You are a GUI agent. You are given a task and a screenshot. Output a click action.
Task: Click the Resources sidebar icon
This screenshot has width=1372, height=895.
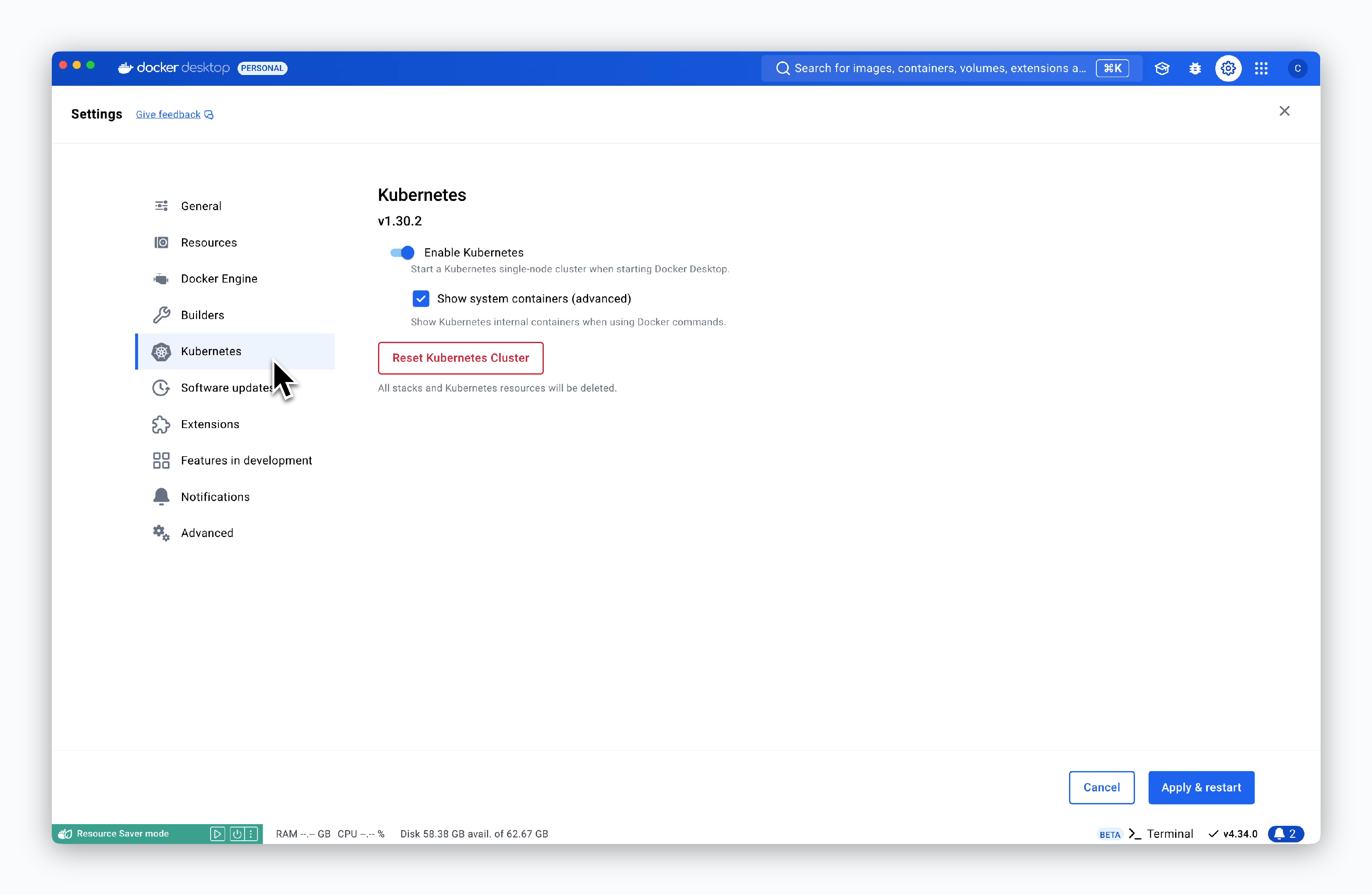[x=161, y=243]
